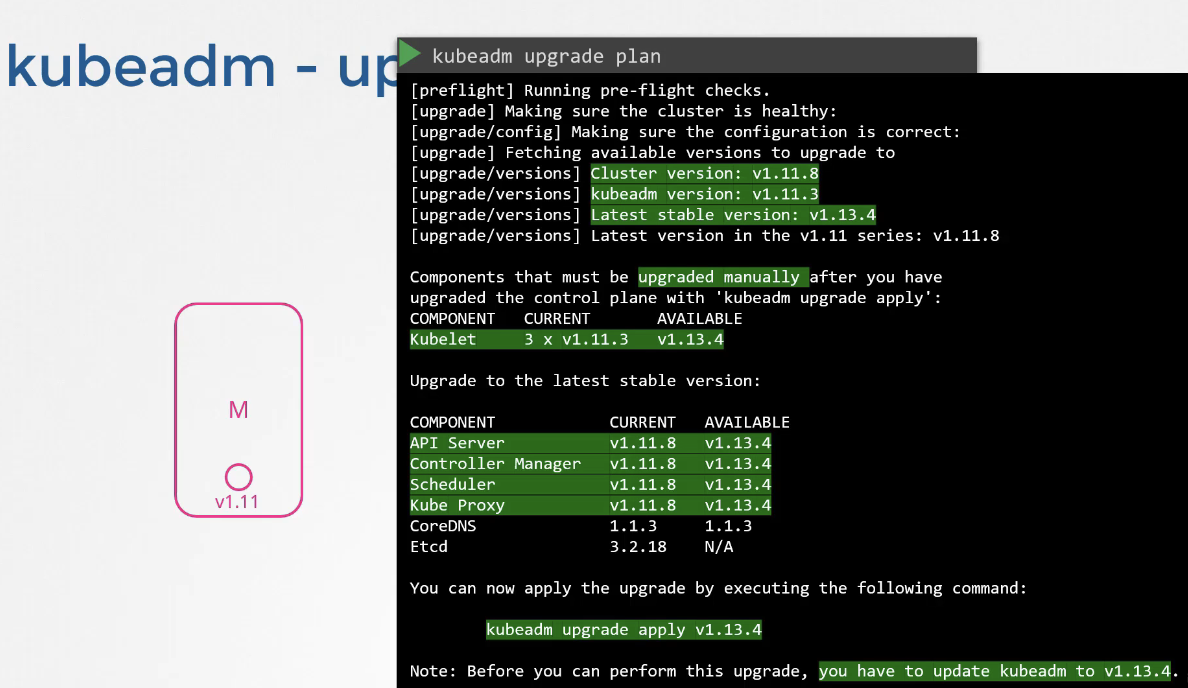Click highlighted 'Latest stable version: v1.13.4'
The image size is (1188, 688).
point(733,215)
